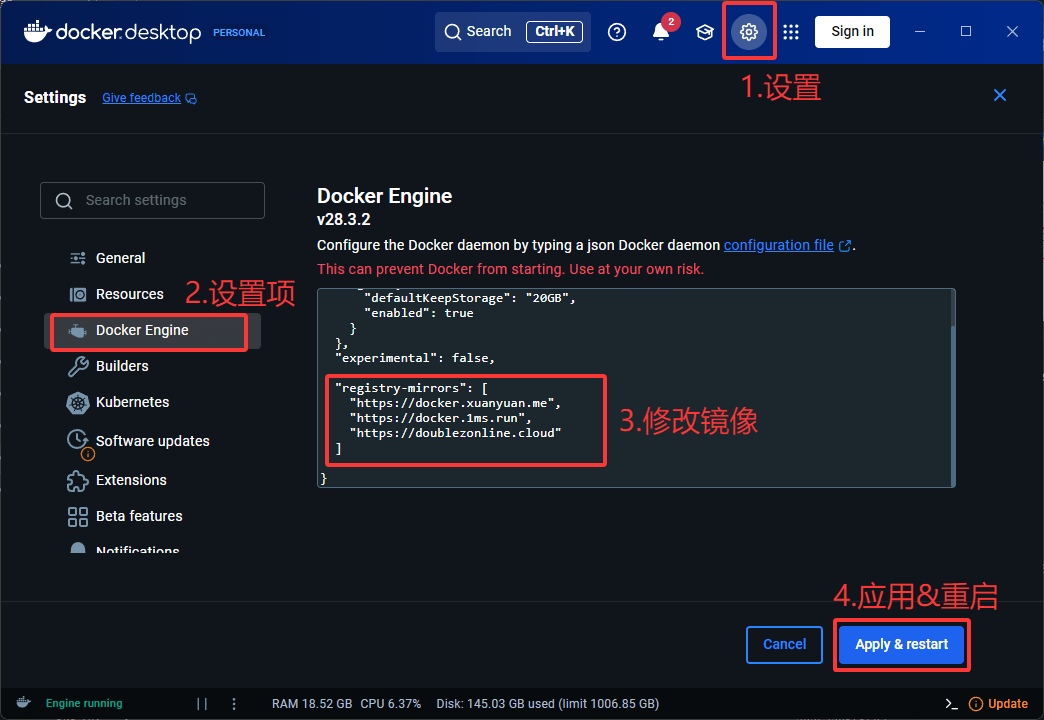
Task: Open the engine three-dot menu in status bar
Action: [x=234, y=703]
